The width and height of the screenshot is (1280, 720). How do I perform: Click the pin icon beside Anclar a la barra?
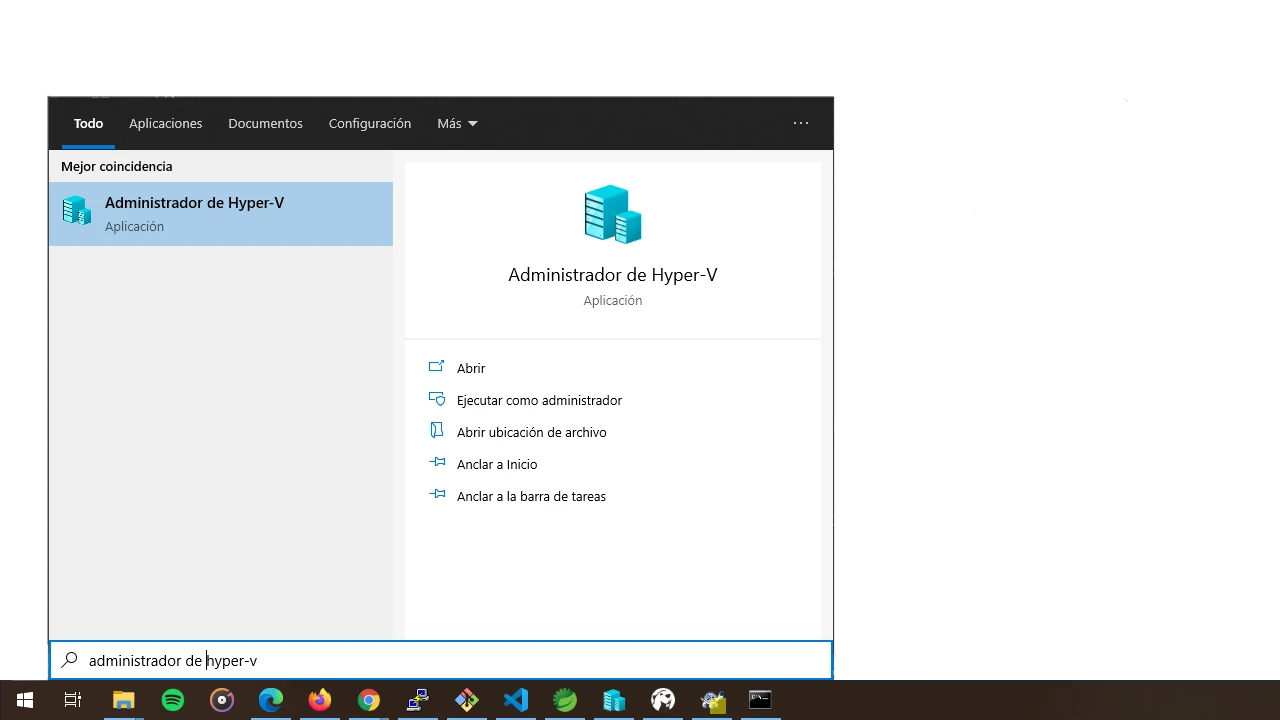[436, 495]
